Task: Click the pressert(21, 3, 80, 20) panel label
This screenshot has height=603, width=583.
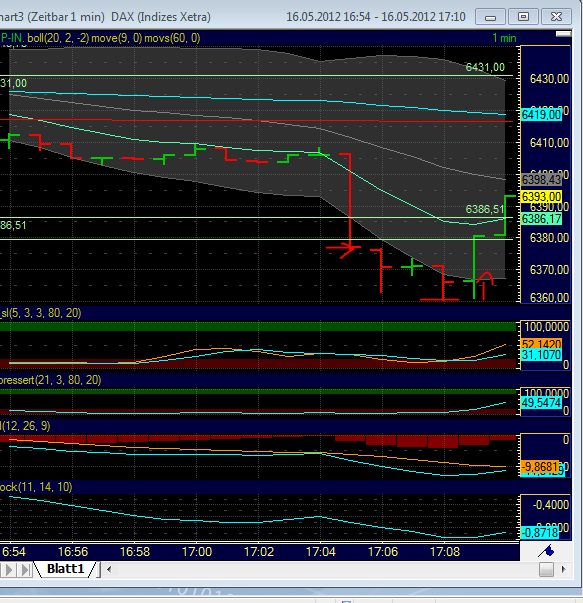Action: click(50, 380)
